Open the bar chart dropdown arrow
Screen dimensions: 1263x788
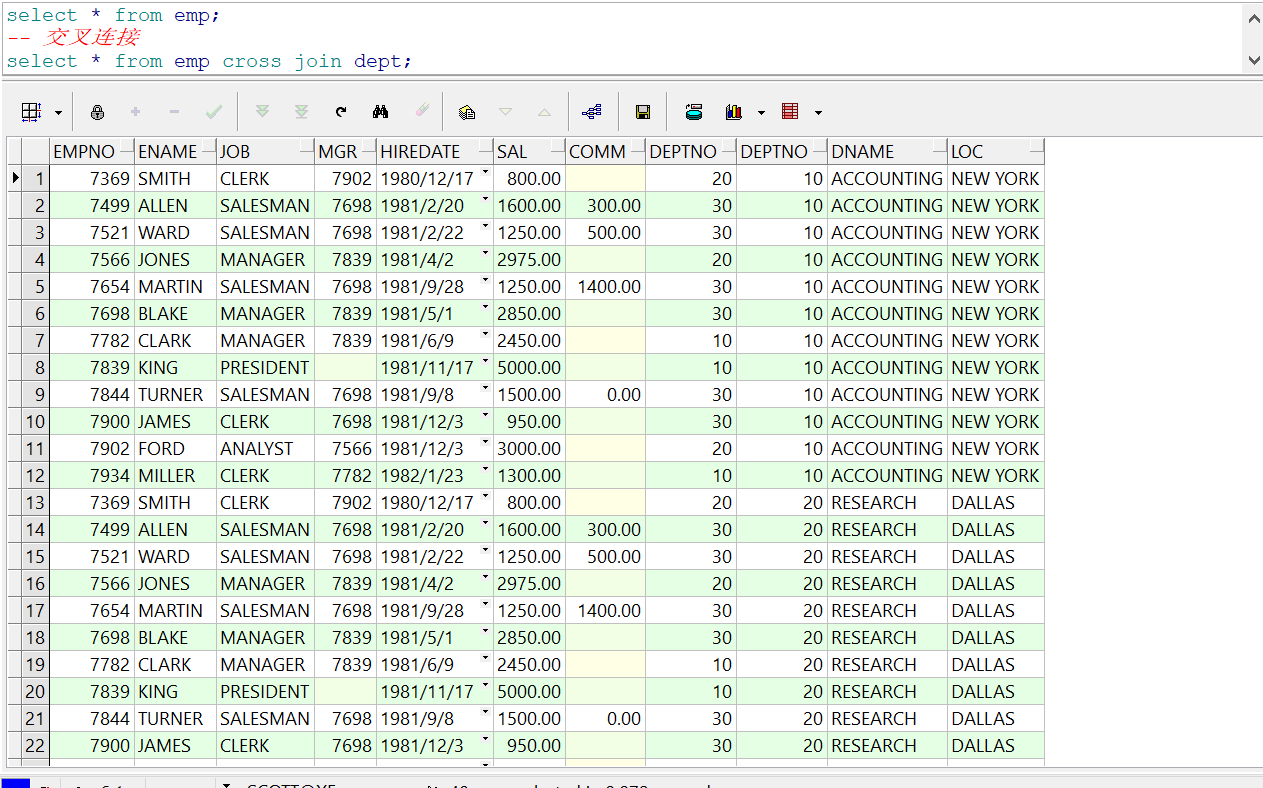[x=761, y=113]
